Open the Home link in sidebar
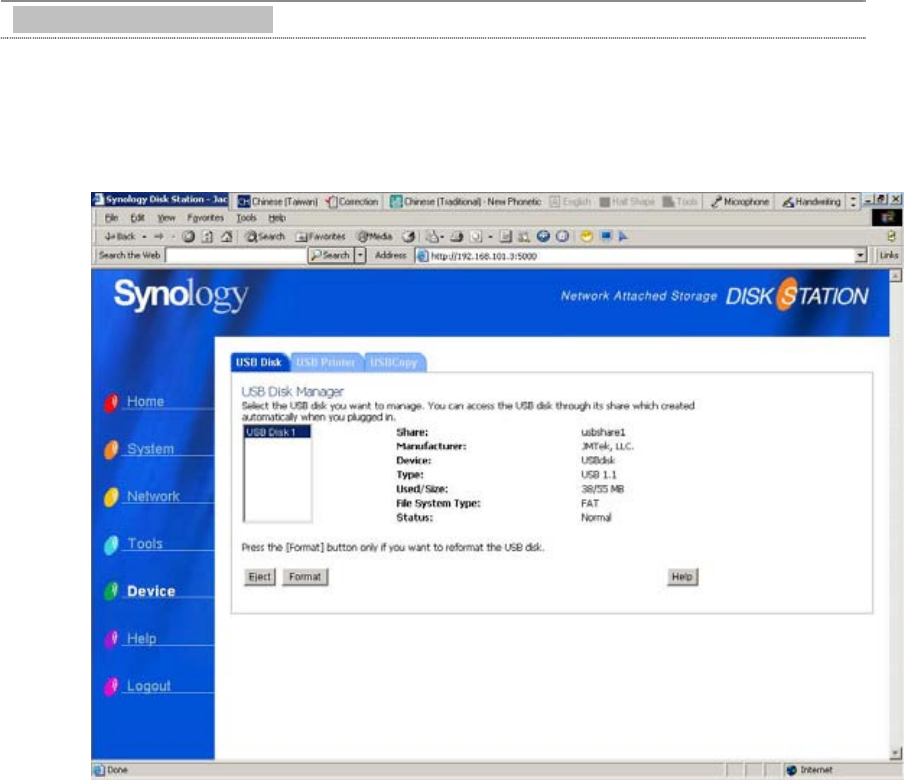 [145, 402]
